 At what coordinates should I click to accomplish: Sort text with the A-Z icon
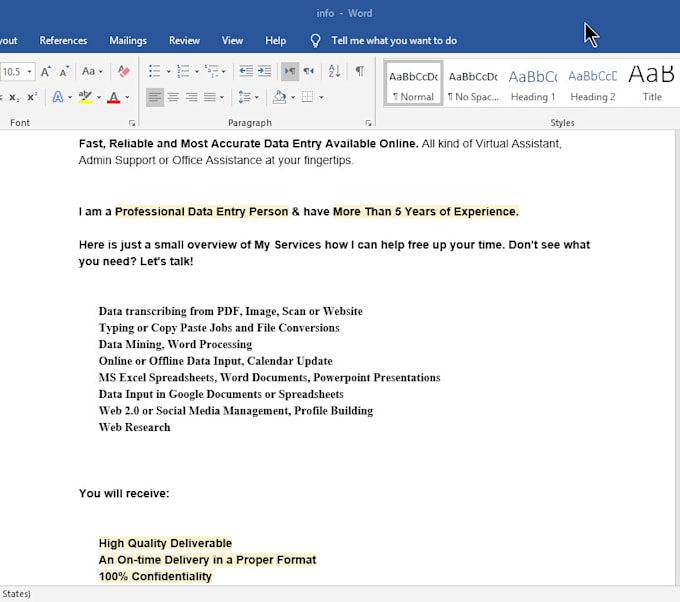[x=334, y=71]
